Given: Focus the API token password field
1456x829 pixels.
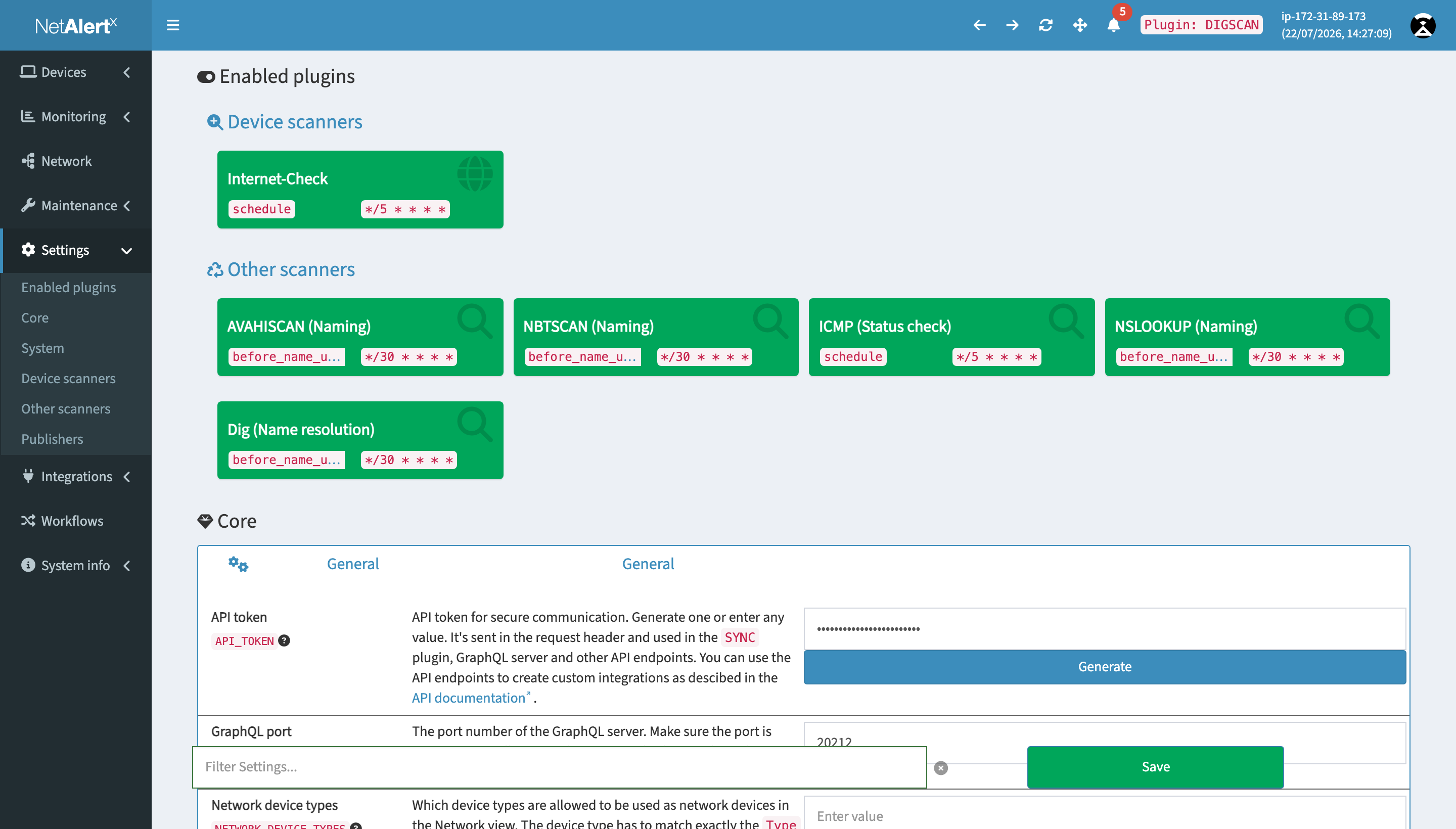Looking at the screenshot, I should (1104, 629).
